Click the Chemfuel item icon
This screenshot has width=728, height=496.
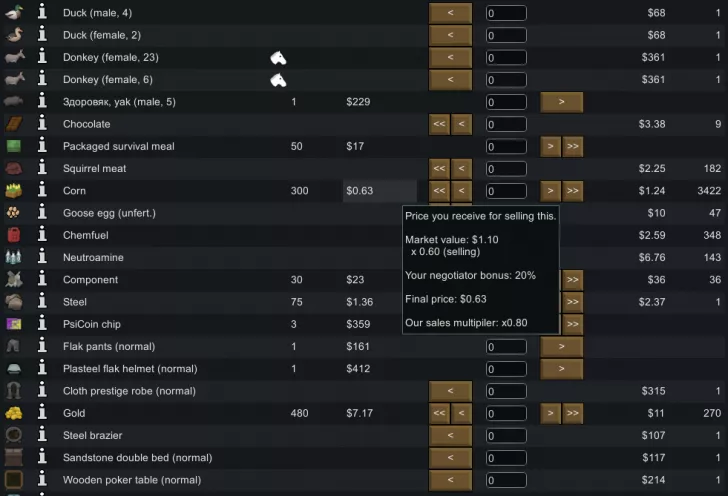tap(14, 235)
